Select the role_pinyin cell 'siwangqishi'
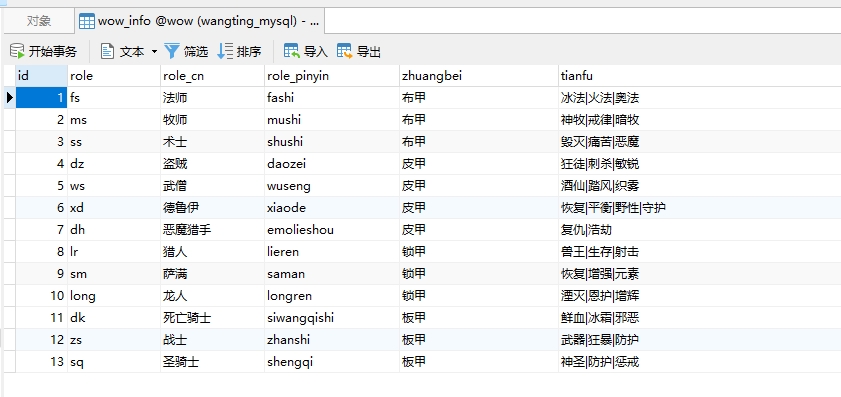This screenshot has height=397, width=841. (x=332, y=318)
